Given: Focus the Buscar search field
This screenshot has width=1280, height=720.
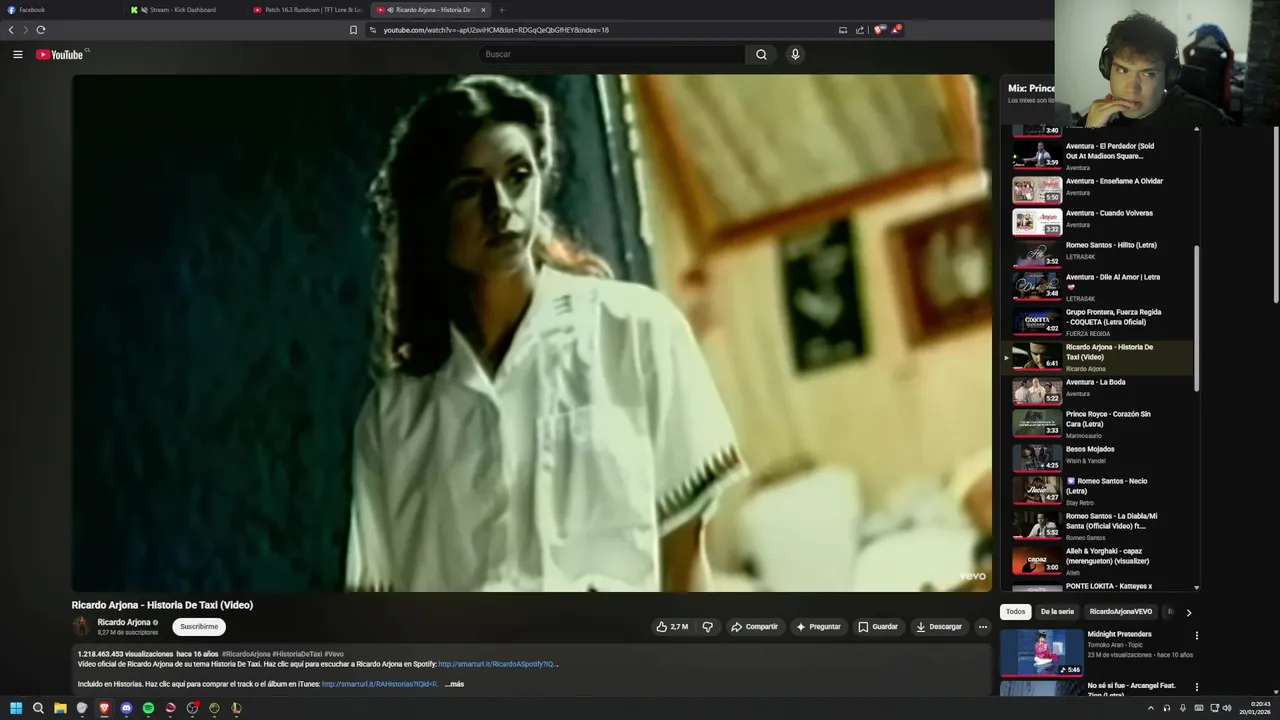Looking at the screenshot, I should click(612, 55).
